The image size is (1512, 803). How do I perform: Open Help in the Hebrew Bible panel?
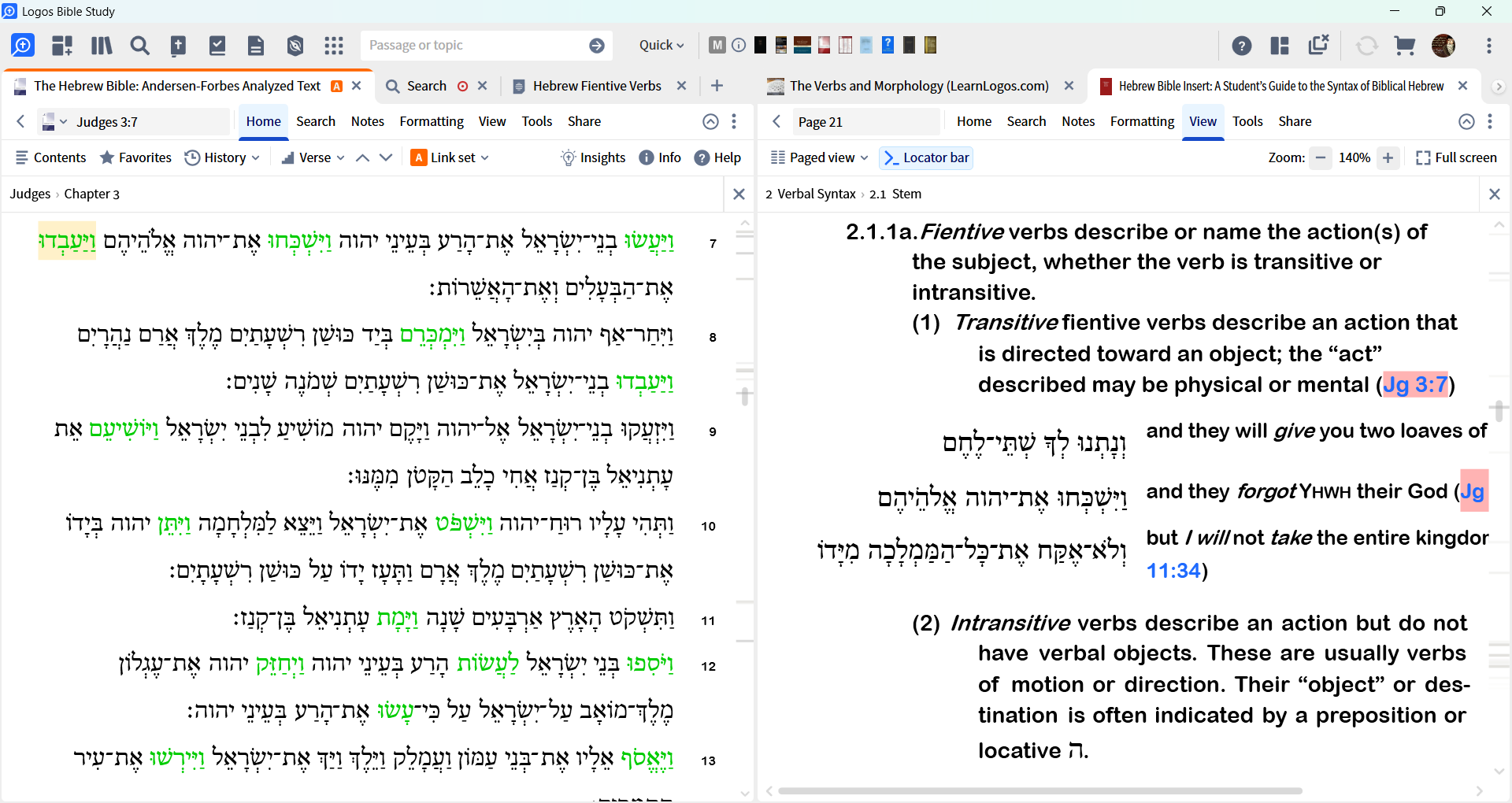point(717,157)
